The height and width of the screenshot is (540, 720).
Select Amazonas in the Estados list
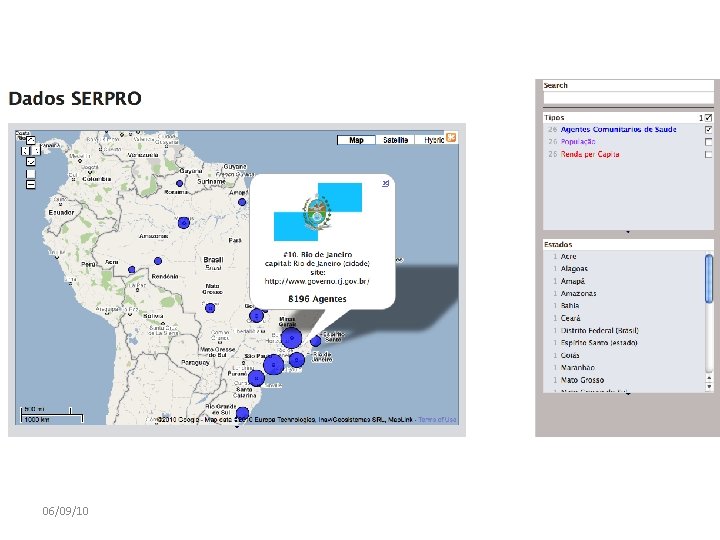(x=578, y=293)
